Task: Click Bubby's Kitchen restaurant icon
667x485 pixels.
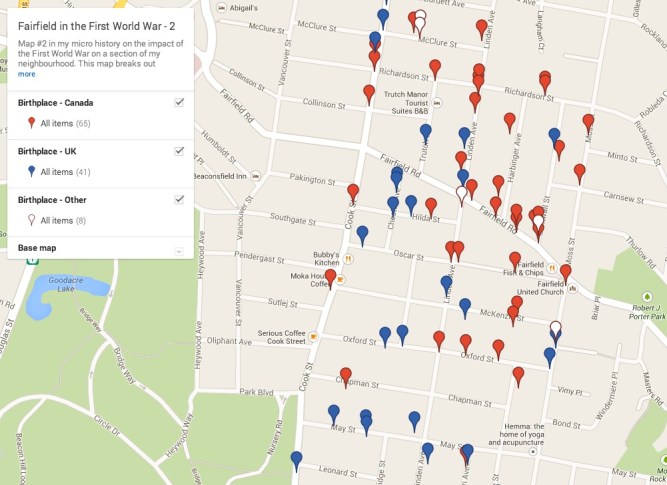Action: pyautogui.click(x=347, y=257)
